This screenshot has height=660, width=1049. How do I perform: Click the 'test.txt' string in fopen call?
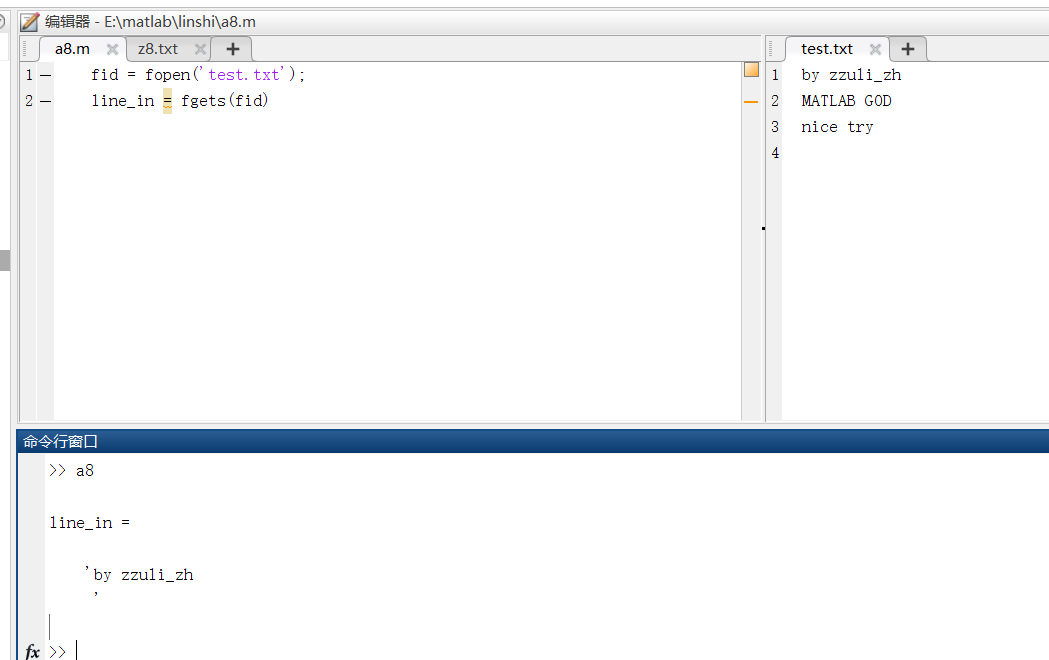(246, 74)
